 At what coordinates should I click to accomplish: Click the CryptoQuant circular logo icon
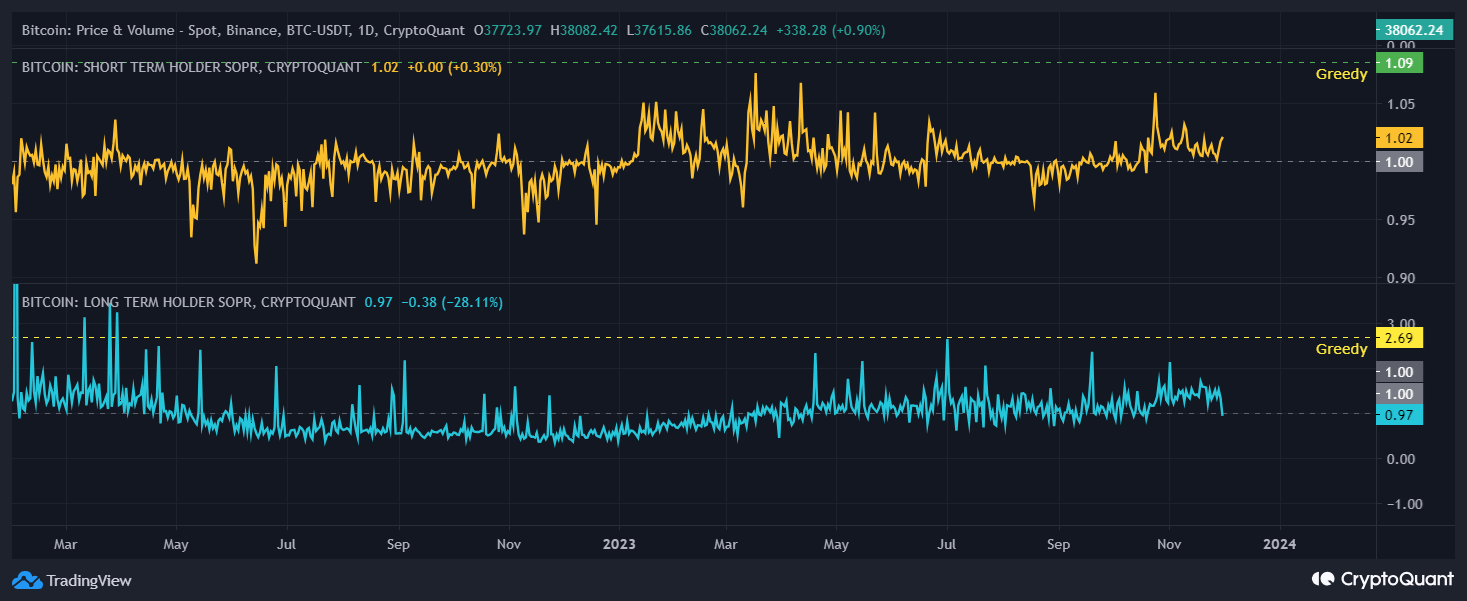tap(1324, 579)
